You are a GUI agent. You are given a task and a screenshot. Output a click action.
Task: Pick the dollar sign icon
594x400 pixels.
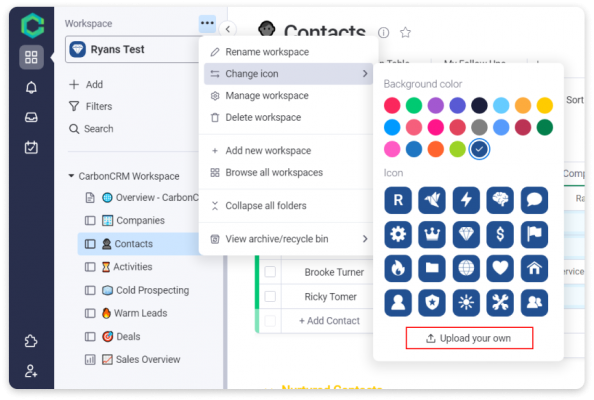click(500, 234)
